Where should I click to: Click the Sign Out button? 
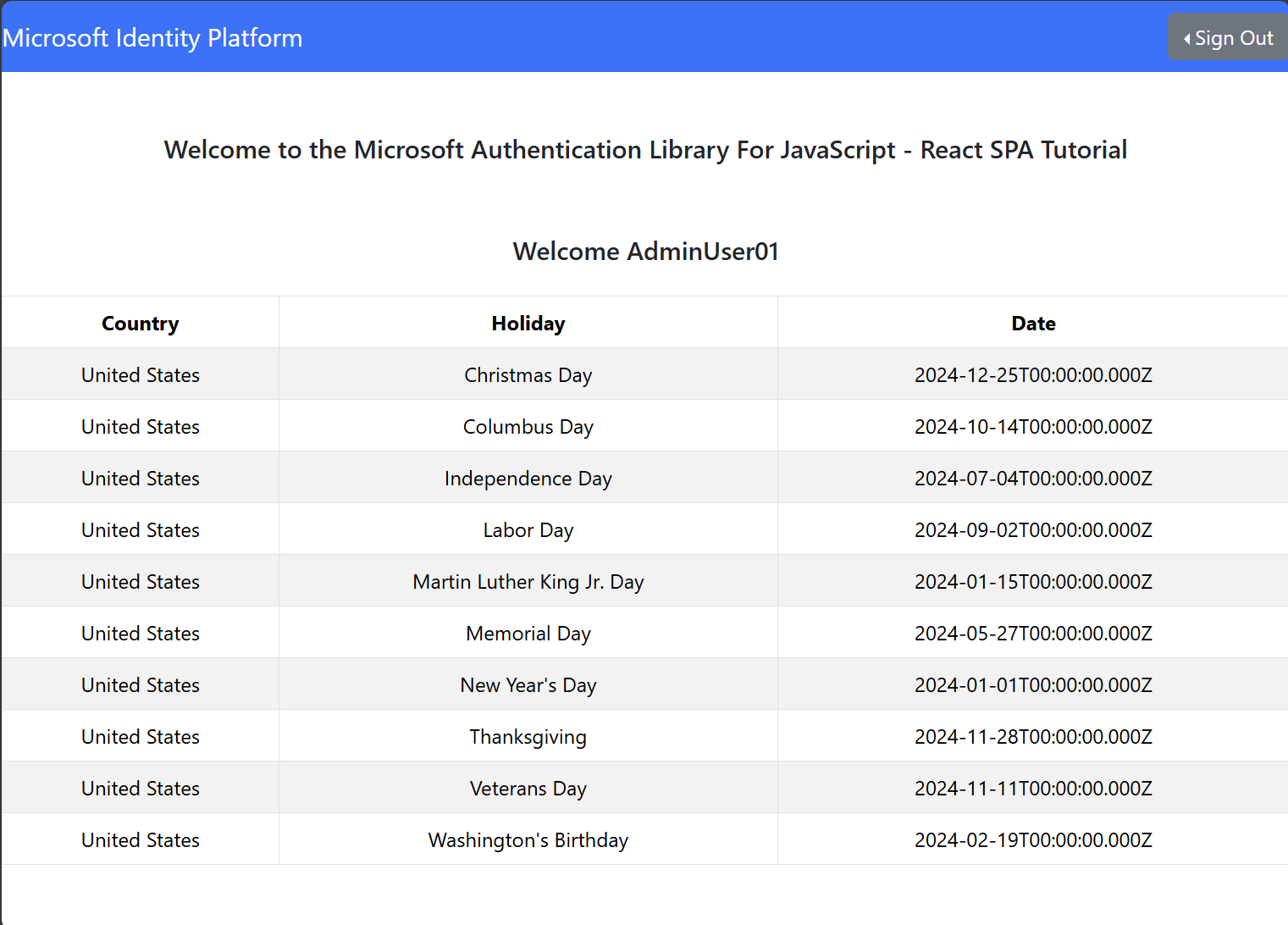[x=1228, y=38]
